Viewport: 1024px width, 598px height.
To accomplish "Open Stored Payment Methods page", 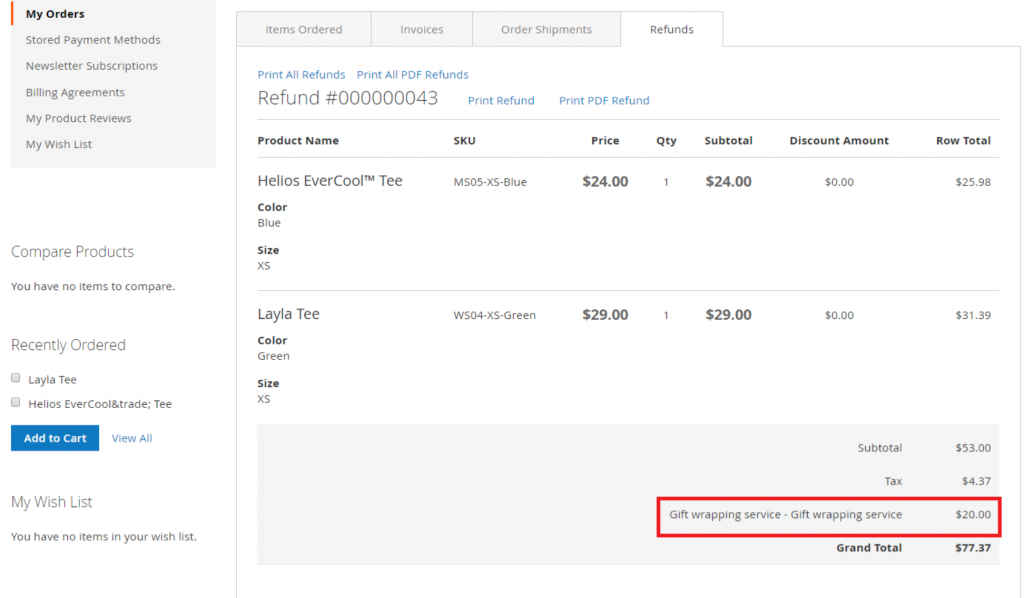I will [93, 40].
